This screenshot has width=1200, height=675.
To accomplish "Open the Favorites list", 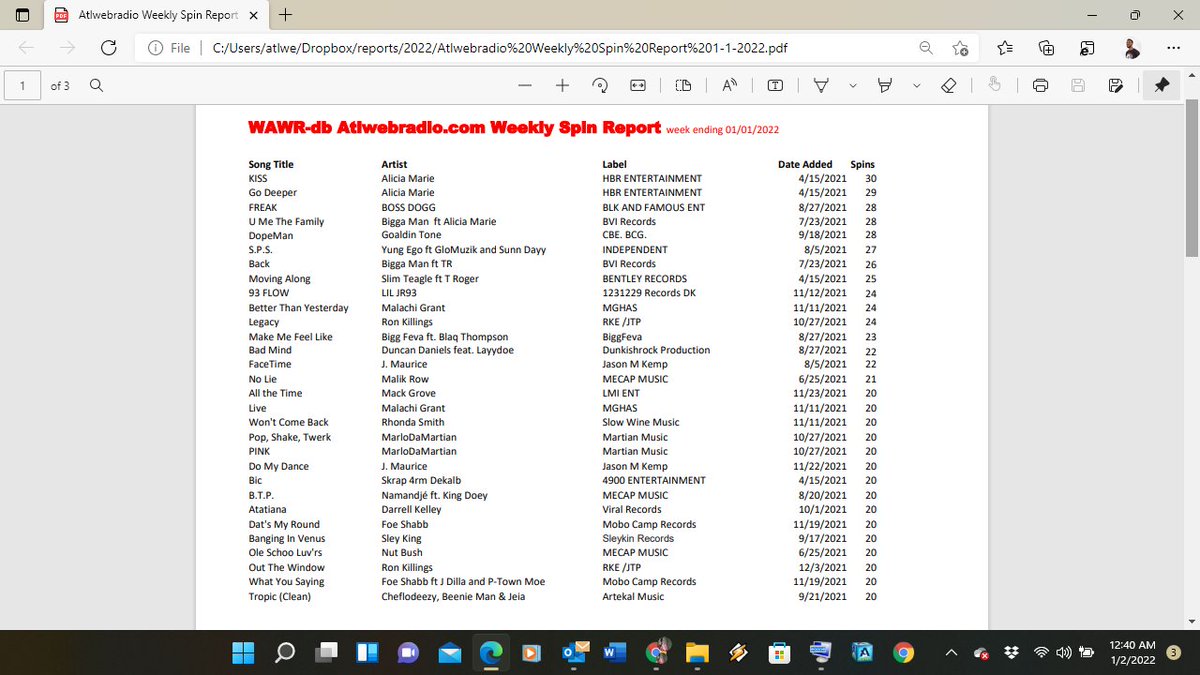I will 1005,48.
